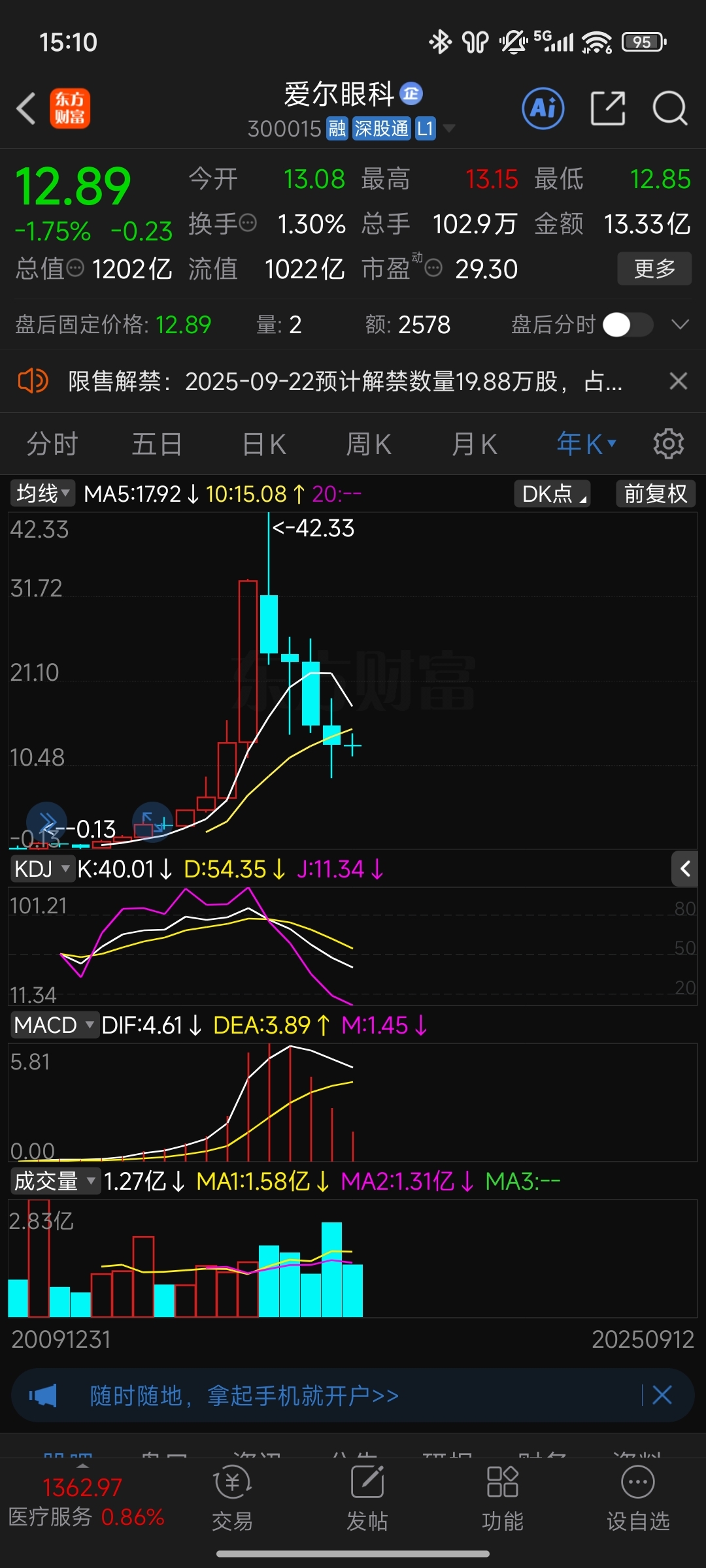The width and height of the screenshot is (706, 1568).
Task: Tap the 深股通 tag
Action: [x=382, y=129]
